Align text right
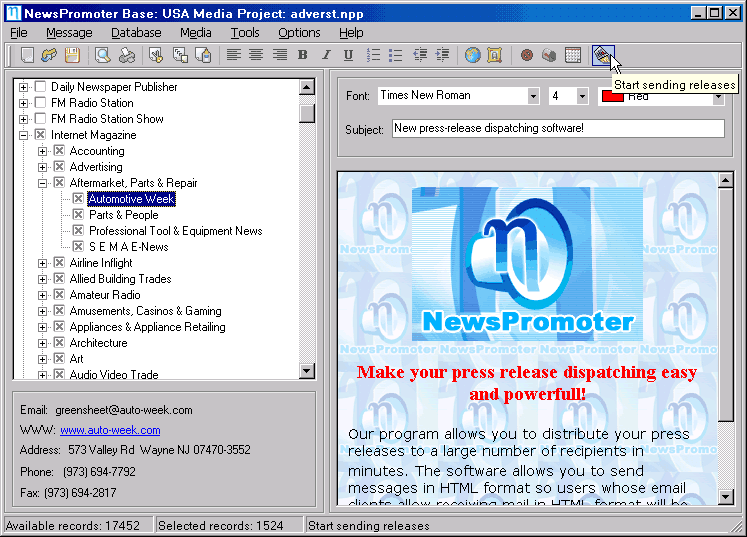Image resolution: width=747 pixels, height=537 pixels. [280, 55]
